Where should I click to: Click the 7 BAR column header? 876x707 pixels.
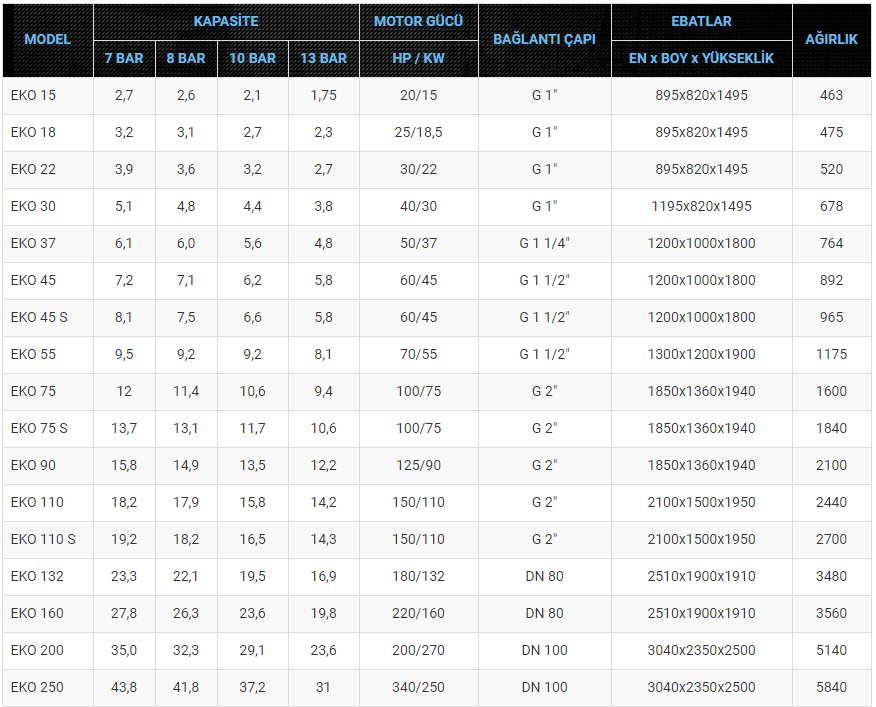(x=124, y=59)
